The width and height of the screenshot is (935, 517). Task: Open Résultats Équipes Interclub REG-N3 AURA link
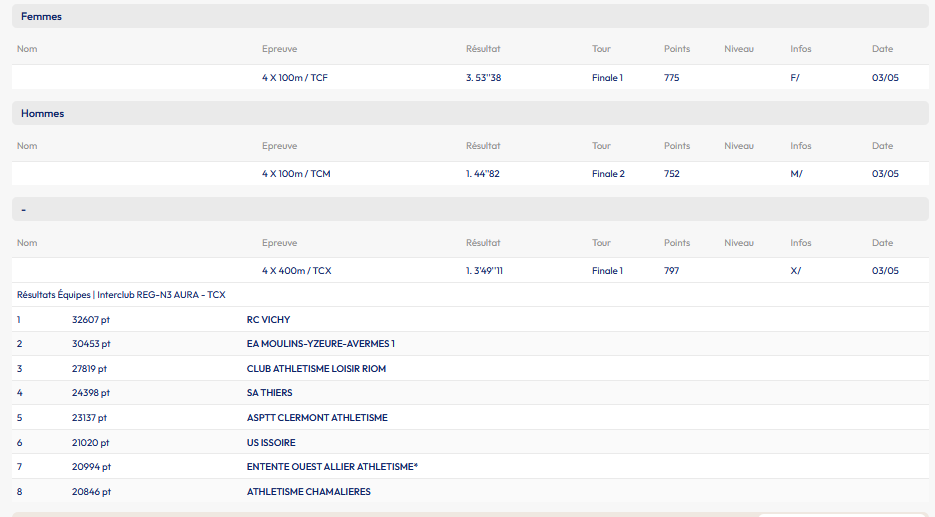tap(121, 295)
